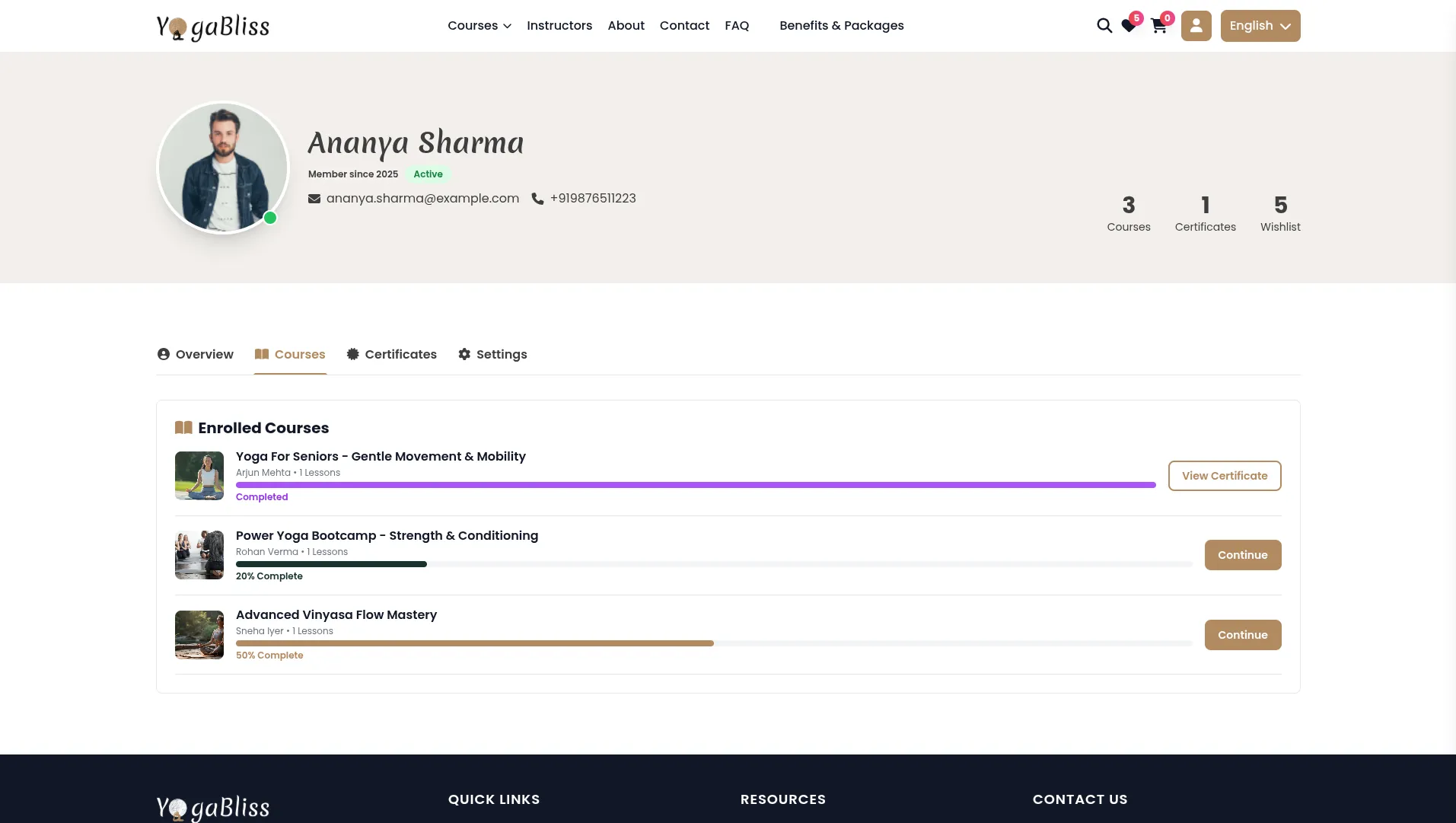Switch to the Overview tab
The height and width of the screenshot is (823, 1456).
(x=195, y=354)
